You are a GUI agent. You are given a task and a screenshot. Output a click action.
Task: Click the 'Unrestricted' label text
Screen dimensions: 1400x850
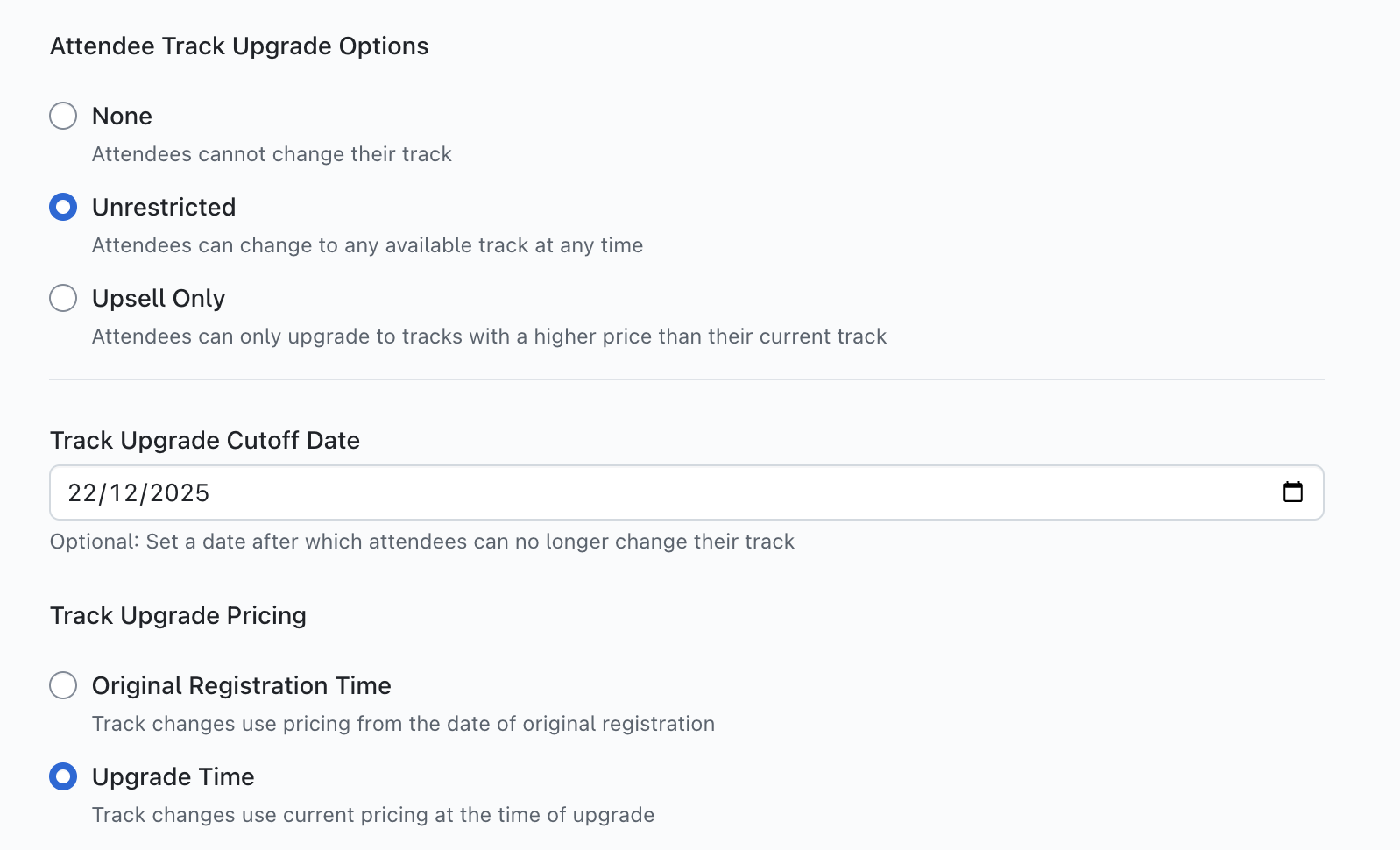tap(164, 207)
